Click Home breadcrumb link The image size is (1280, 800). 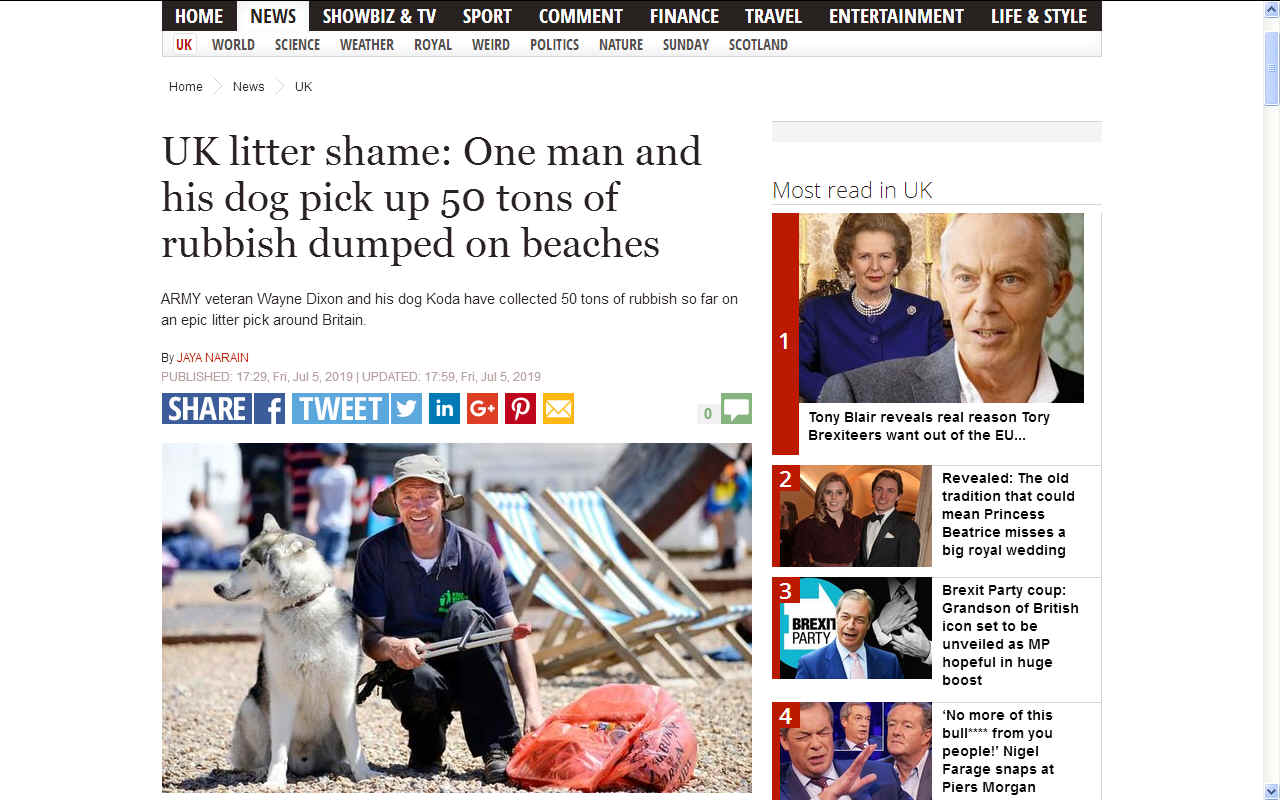click(186, 87)
